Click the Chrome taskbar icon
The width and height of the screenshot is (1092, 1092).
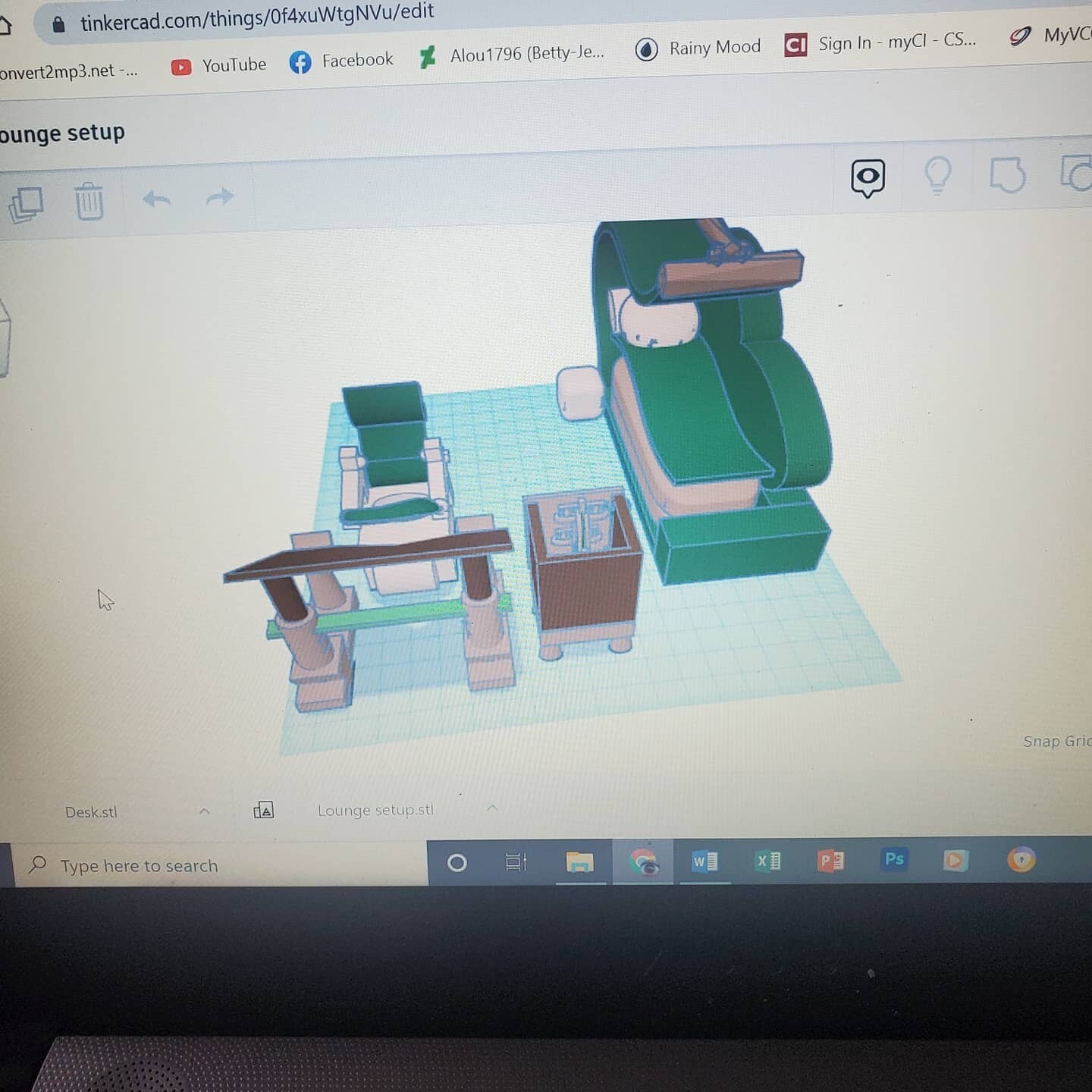pyautogui.click(x=644, y=861)
